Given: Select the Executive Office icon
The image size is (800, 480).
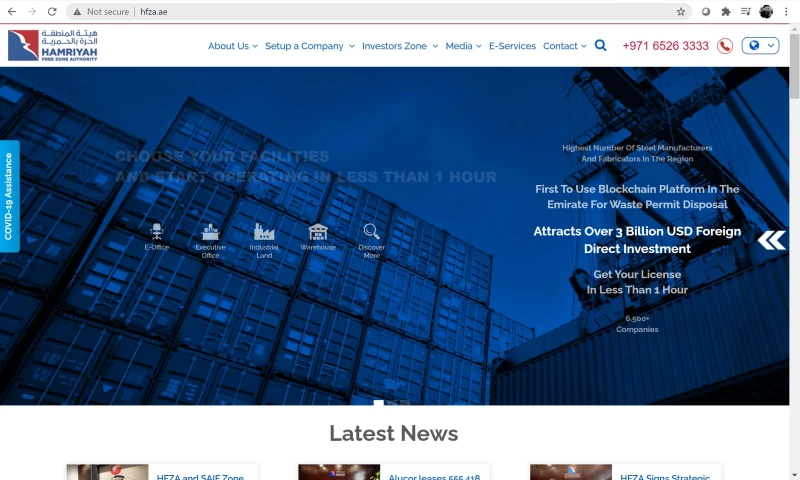Looking at the screenshot, I should 210,232.
